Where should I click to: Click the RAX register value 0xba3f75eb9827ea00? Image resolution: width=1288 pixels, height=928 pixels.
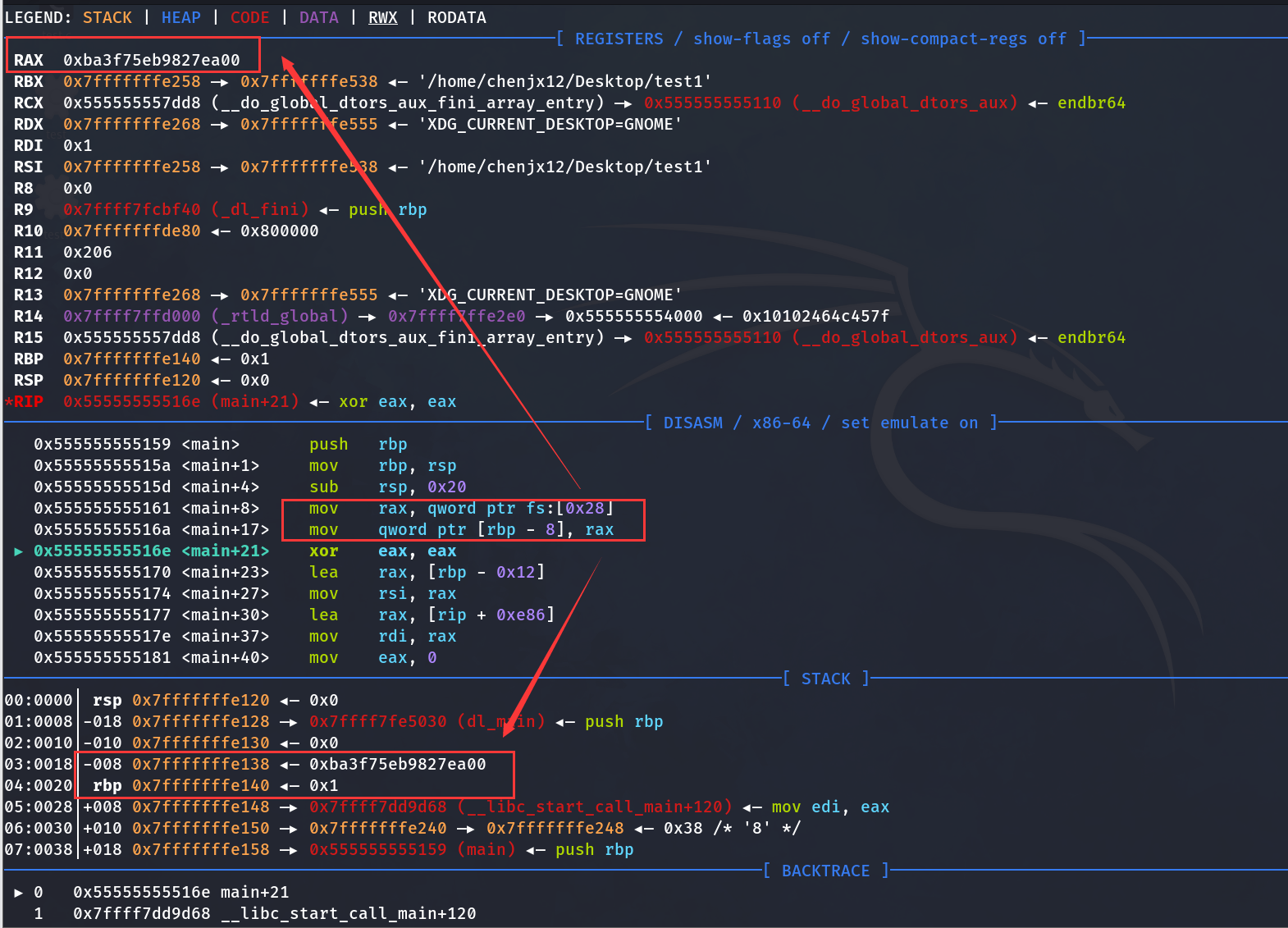(x=152, y=60)
